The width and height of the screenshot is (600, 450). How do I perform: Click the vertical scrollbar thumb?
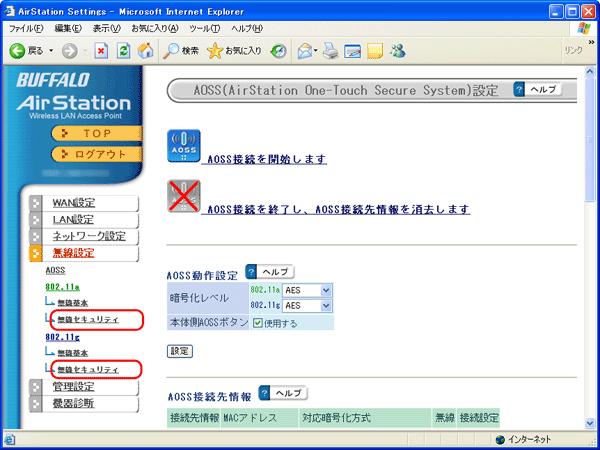pyautogui.click(x=590, y=140)
